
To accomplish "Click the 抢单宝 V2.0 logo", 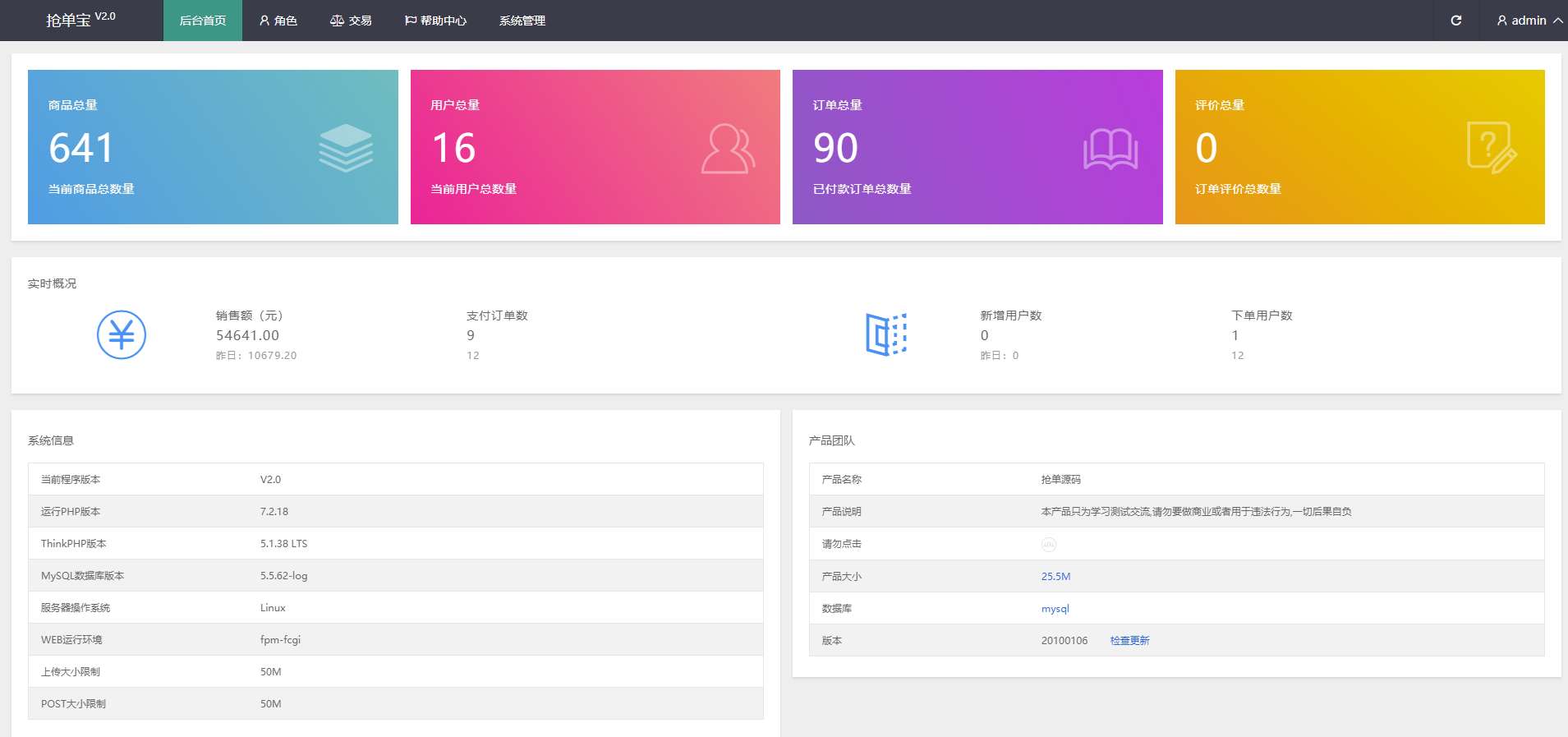I will tap(80, 19).
